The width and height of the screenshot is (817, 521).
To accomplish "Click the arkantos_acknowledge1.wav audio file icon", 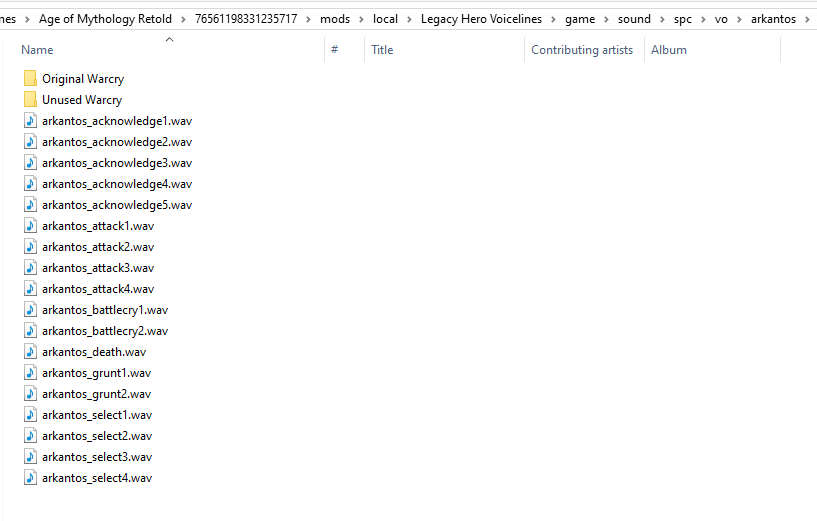I will pyautogui.click(x=30, y=121).
